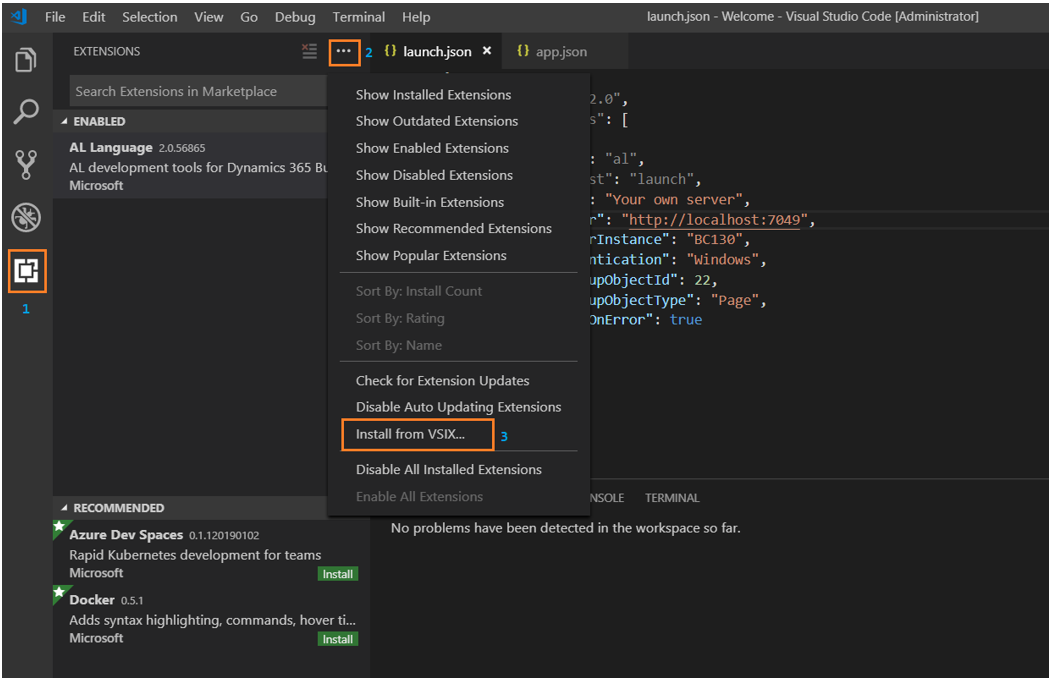Click the launch.json file braces icon
Viewport: 1053px width, 681px height.
click(390, 51)
